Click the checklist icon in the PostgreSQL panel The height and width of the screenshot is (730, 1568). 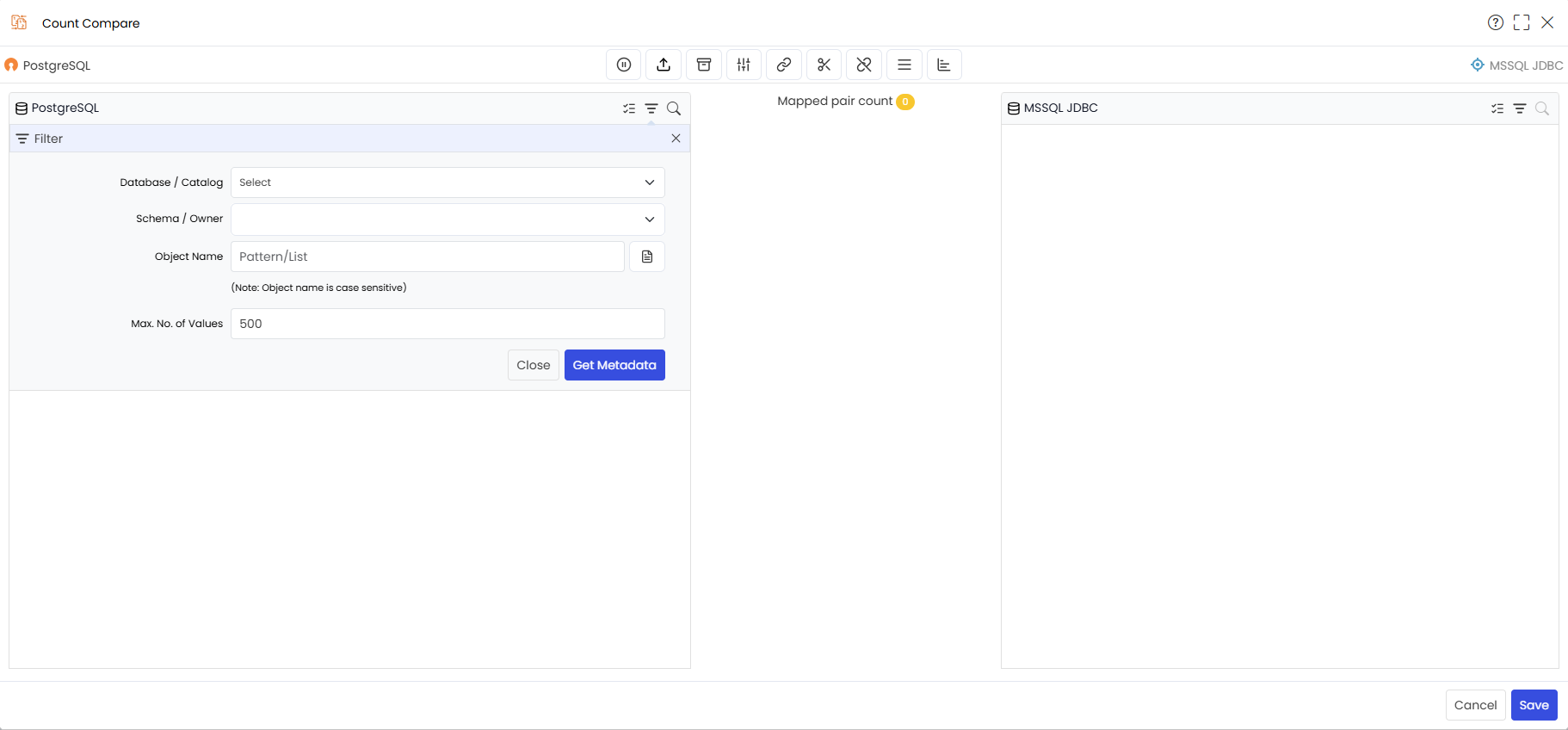629,108
